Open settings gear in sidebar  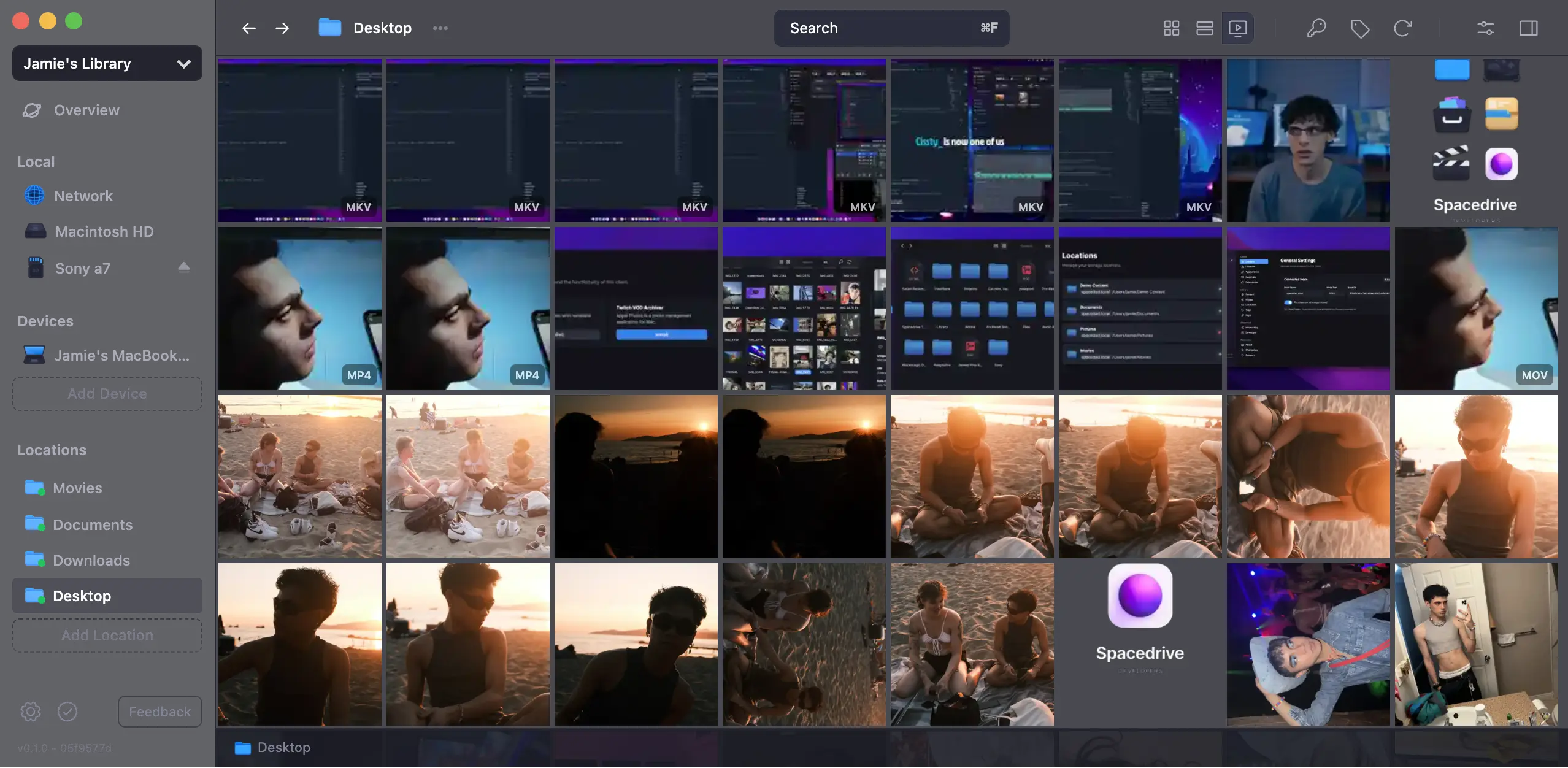[x=31, y=712]
